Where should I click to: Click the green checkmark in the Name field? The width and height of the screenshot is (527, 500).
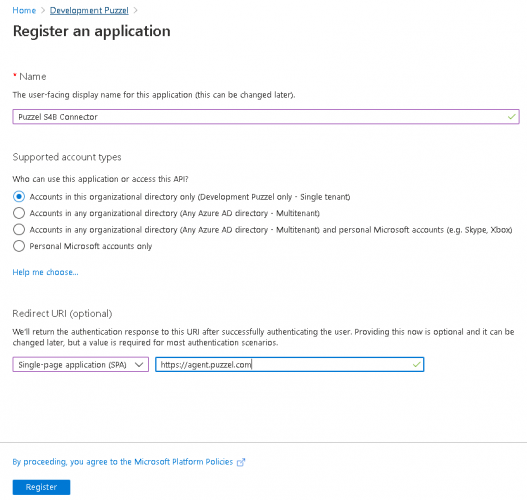pos(511,117)
